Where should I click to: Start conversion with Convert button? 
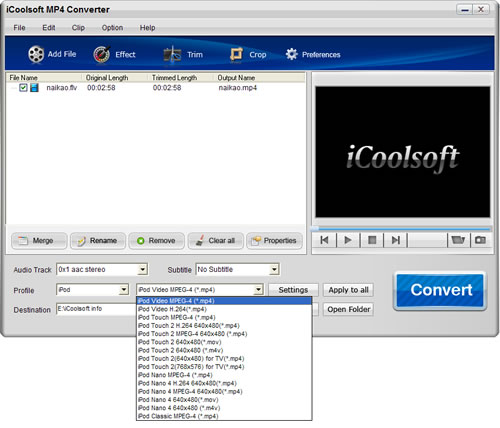441,290
